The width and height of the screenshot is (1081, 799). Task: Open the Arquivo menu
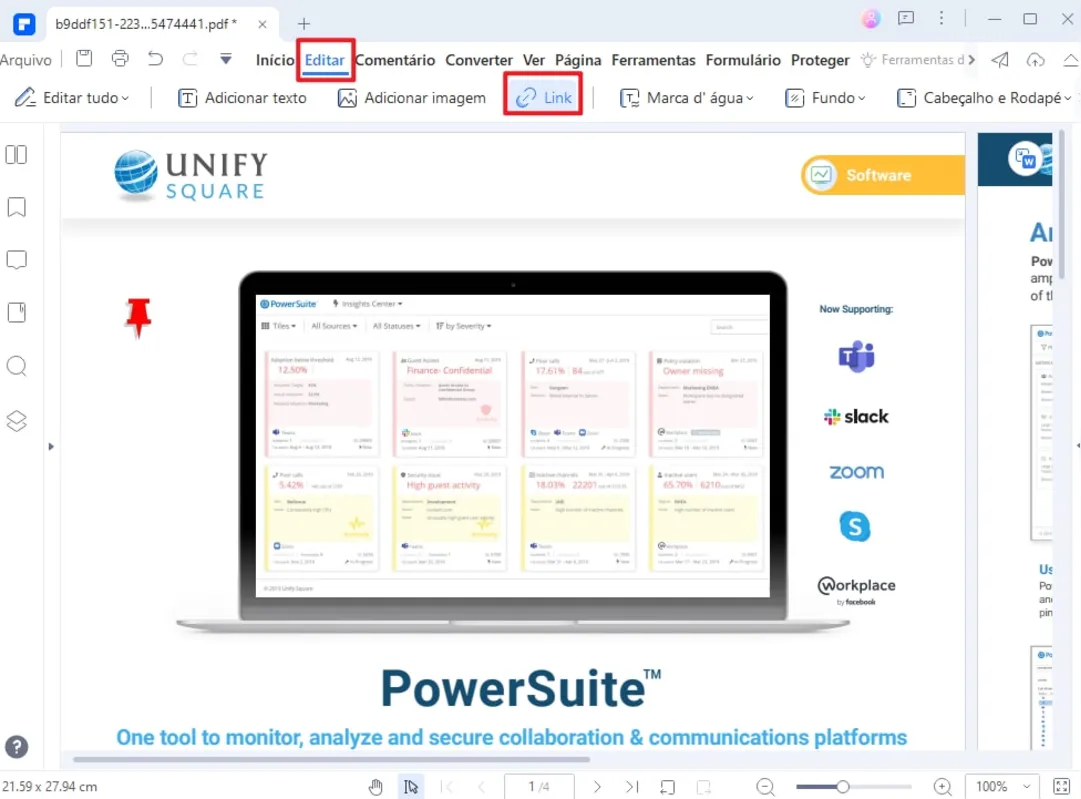point(26,60)
